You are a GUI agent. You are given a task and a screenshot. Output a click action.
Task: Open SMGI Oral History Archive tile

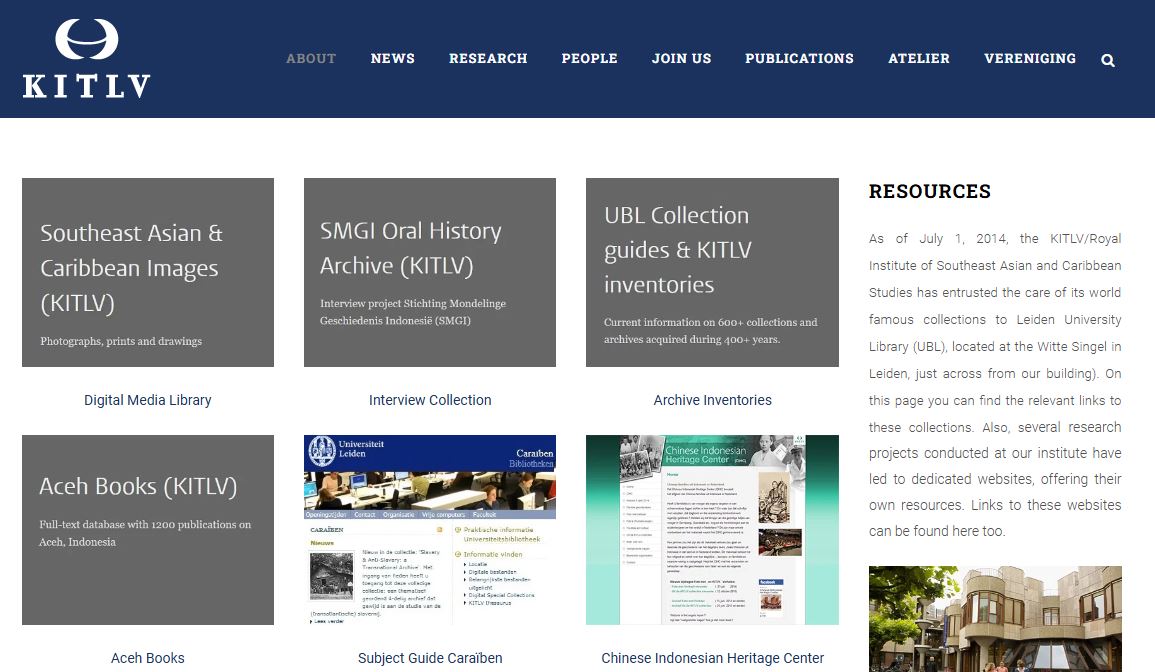430,272
